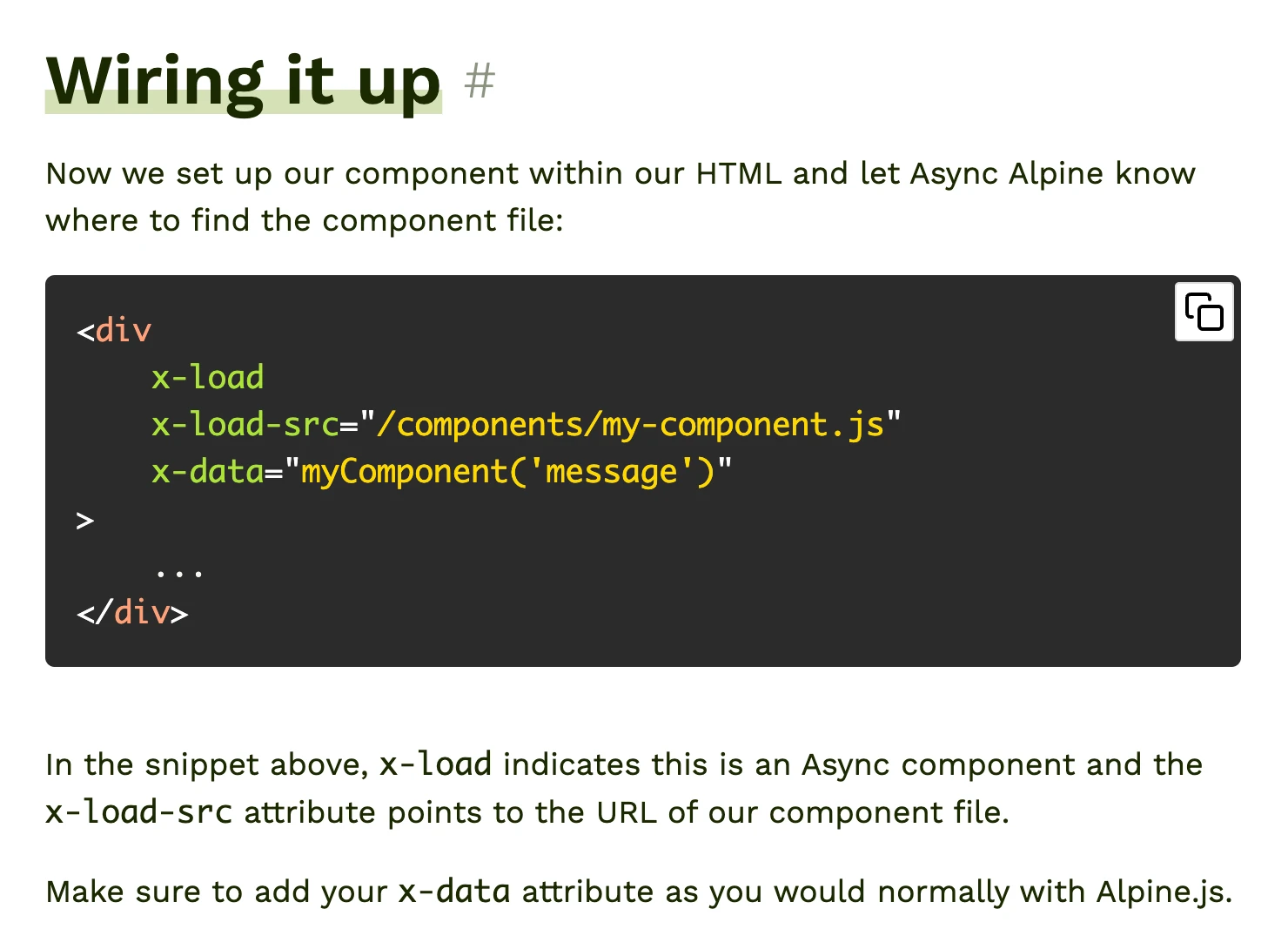Click the opening <div tag in code
1288x949 pixels.
(114, 331)
